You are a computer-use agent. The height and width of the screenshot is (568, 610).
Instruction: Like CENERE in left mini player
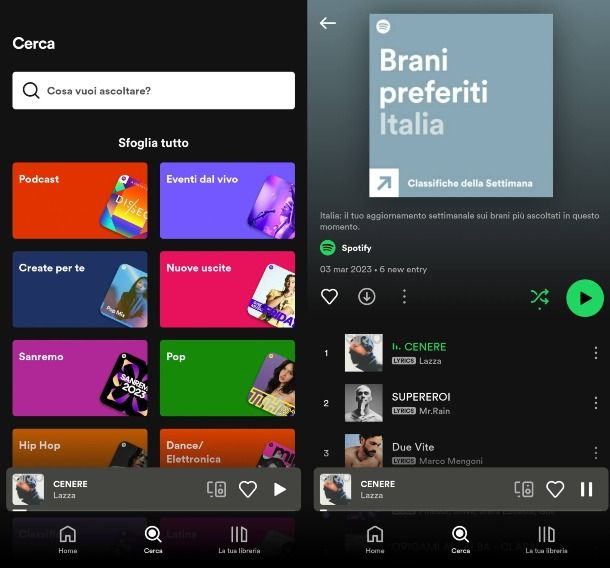click(x=248, y=489)
